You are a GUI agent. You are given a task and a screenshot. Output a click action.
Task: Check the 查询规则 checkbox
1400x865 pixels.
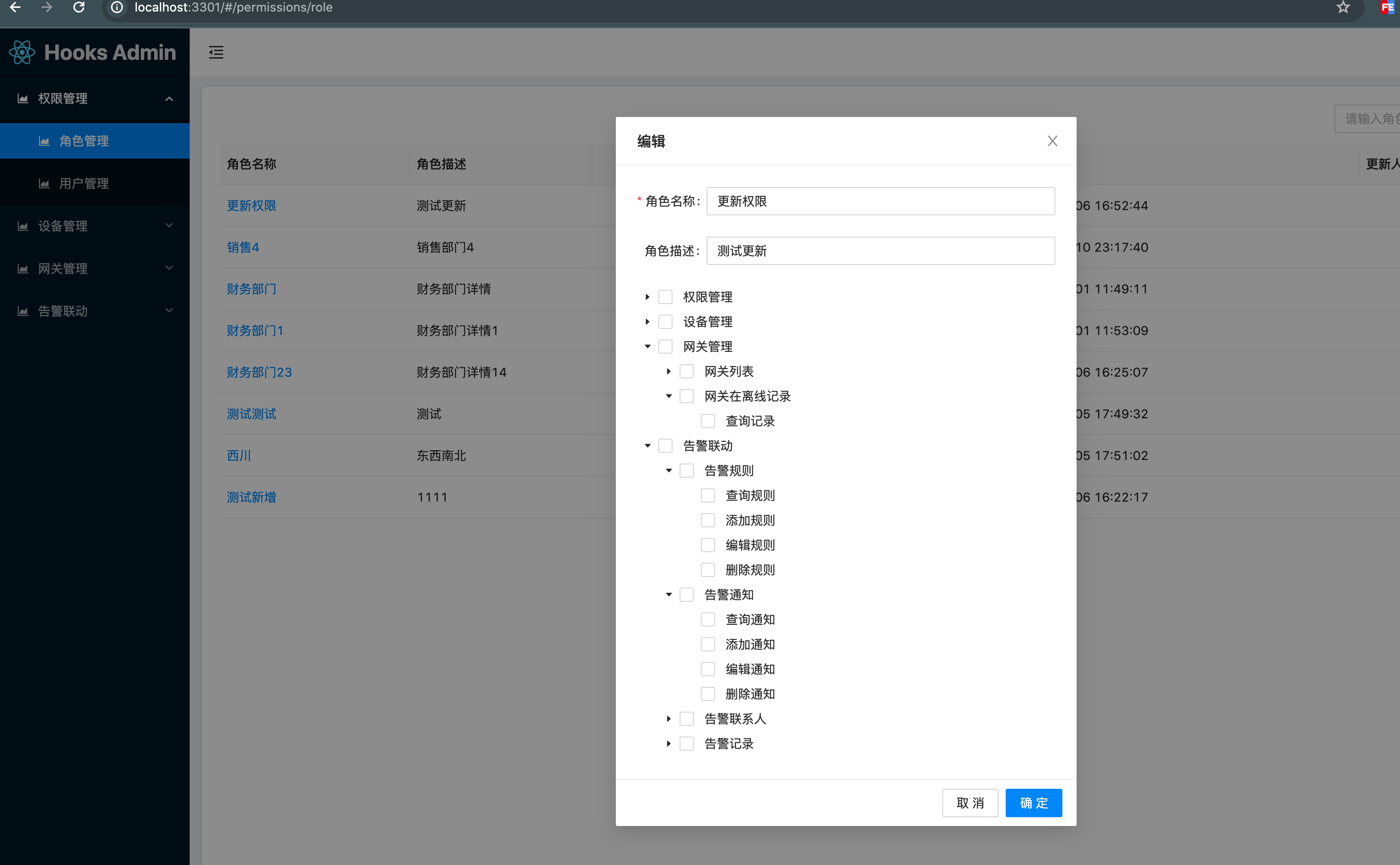[708, 495]
